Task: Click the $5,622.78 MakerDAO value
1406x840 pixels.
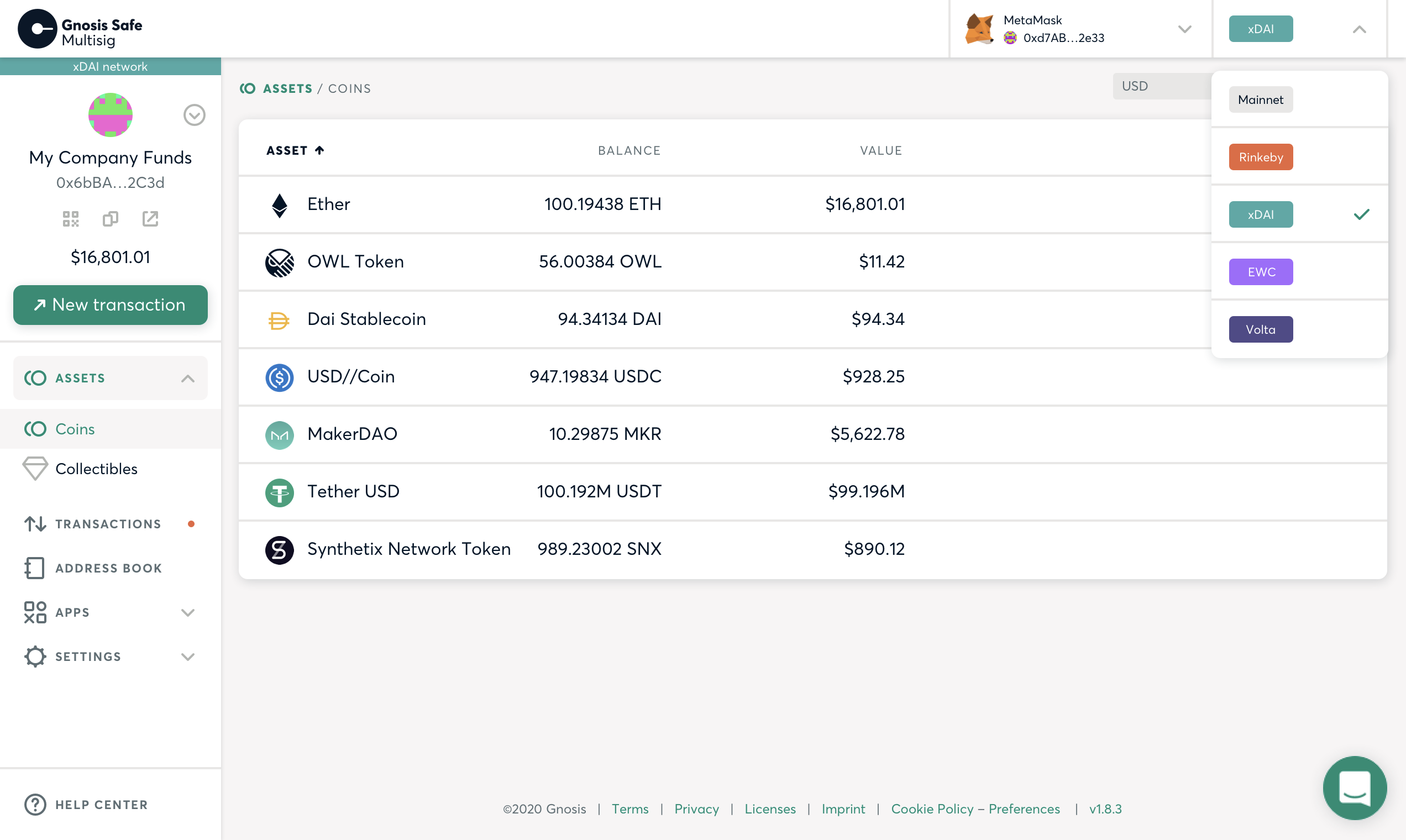Action: [x=867, y=434]
